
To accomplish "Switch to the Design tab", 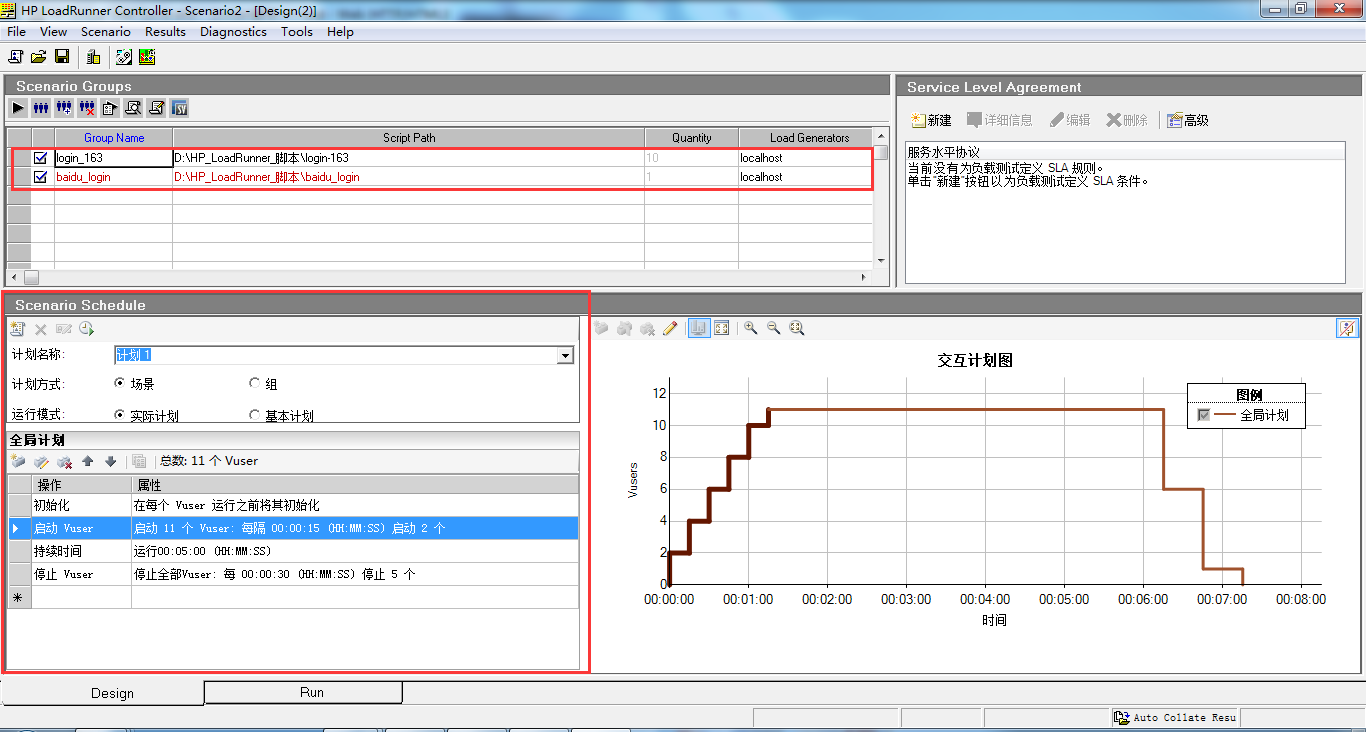I will point(103,693).
